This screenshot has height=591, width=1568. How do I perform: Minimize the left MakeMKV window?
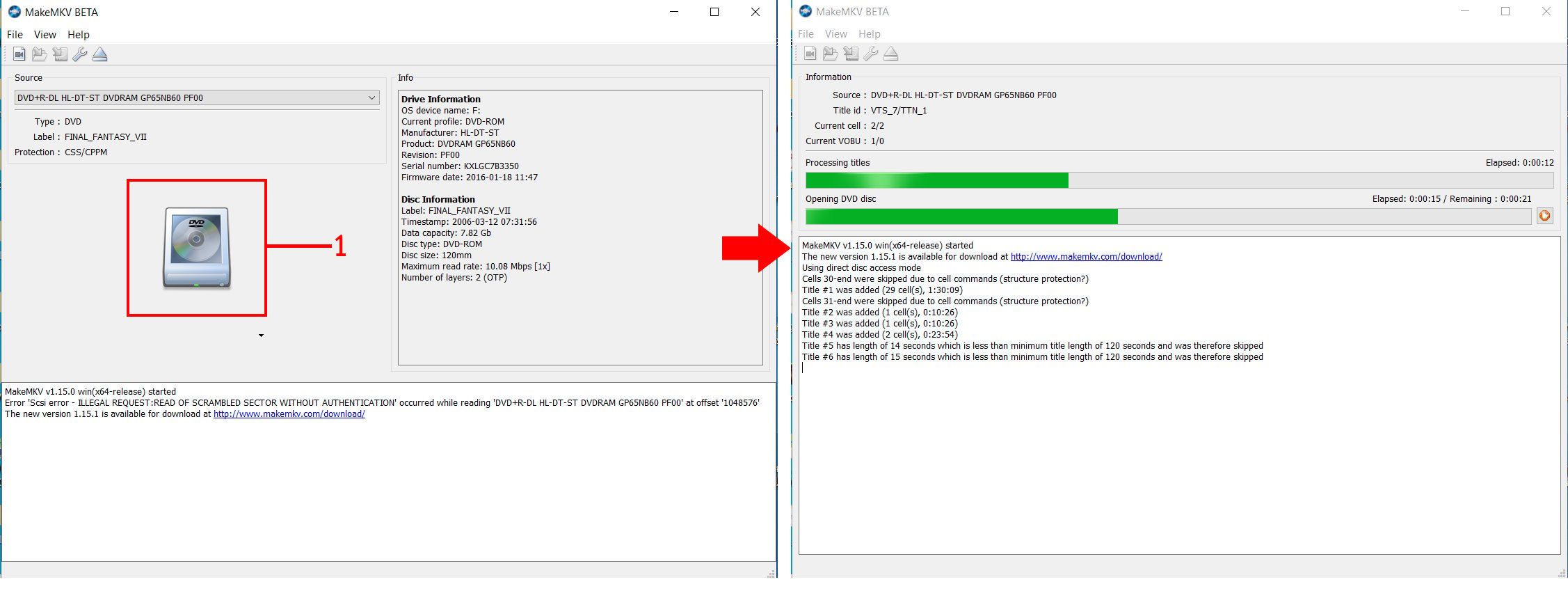(x=673, y=12)
